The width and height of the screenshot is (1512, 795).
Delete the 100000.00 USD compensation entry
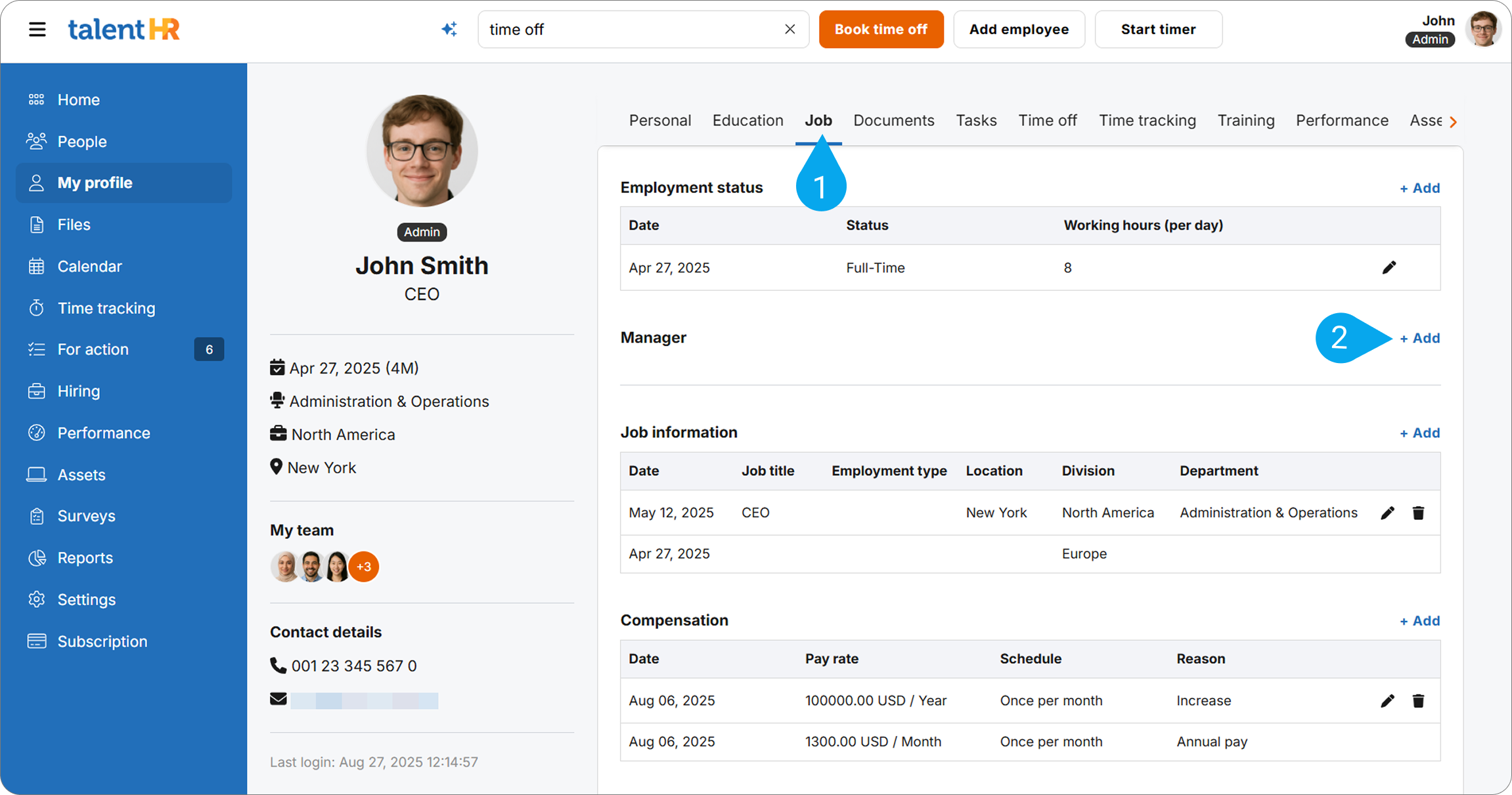point(1418,701)
